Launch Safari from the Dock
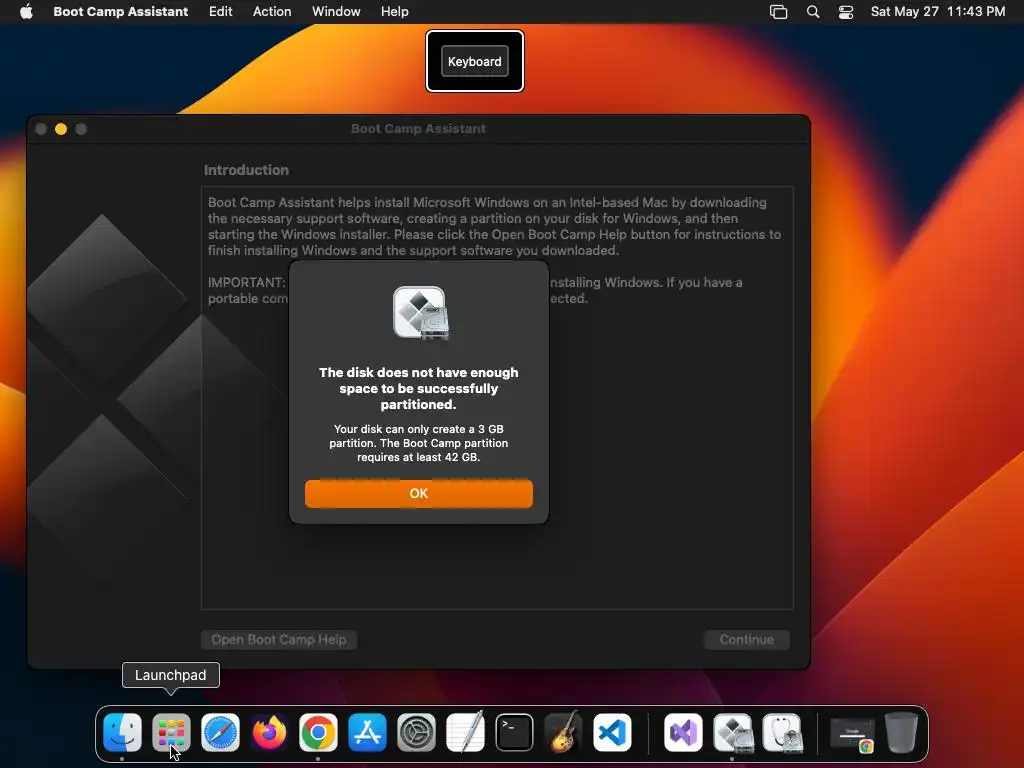The image size is (1024, 768). point(220,732)
